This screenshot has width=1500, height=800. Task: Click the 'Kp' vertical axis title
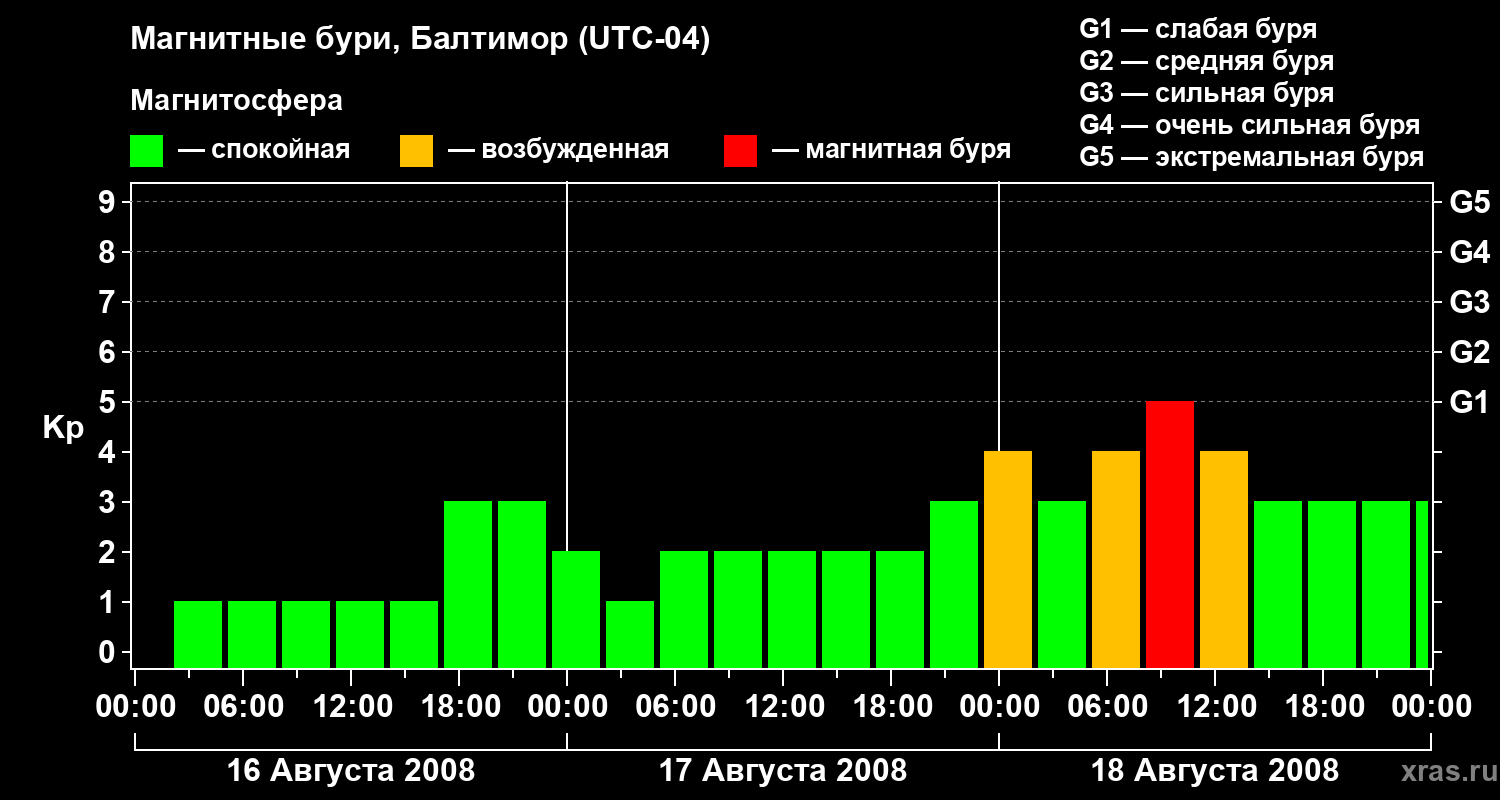click(x=63, y=428)
